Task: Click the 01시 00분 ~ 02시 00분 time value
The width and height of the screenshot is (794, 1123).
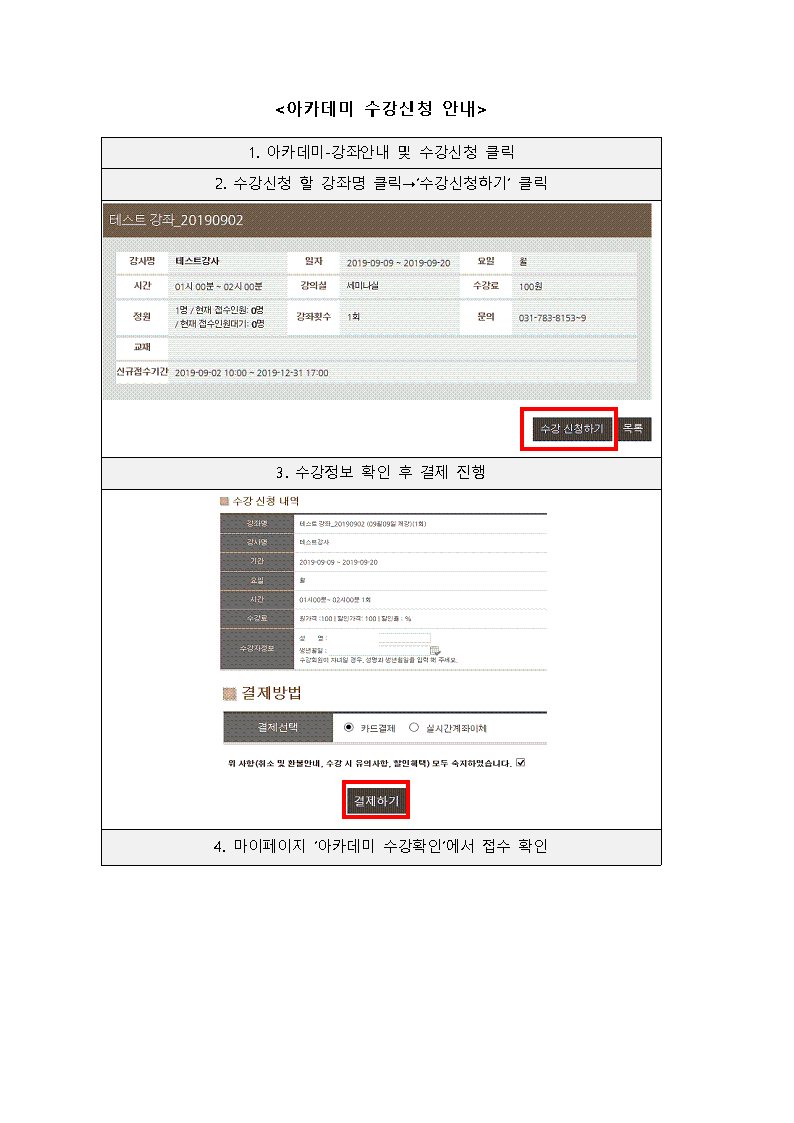Action: (x=218, y=286)
